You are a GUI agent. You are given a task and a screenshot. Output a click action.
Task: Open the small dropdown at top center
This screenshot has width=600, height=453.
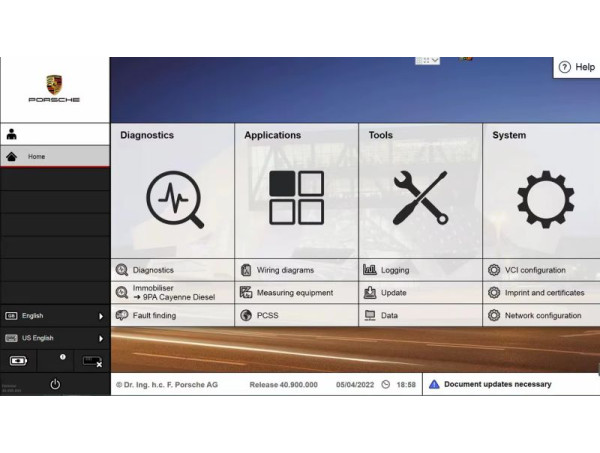click(428, 60)
